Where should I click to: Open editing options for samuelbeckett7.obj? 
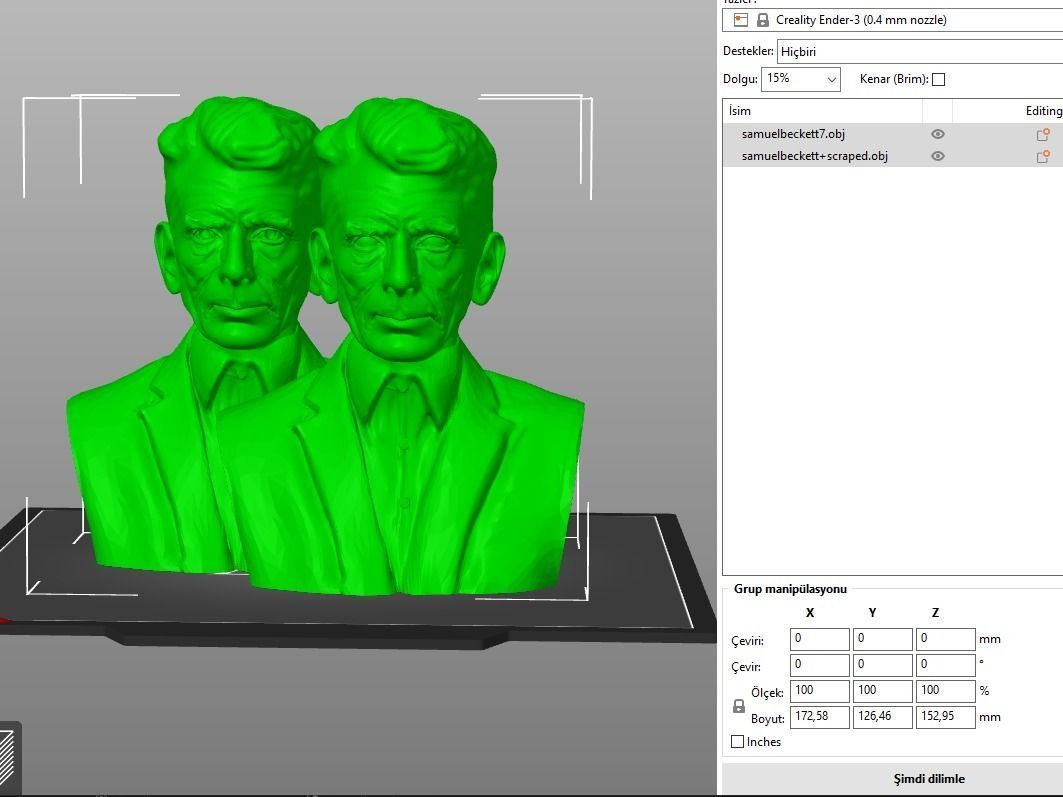click(x=1043, y=134)
